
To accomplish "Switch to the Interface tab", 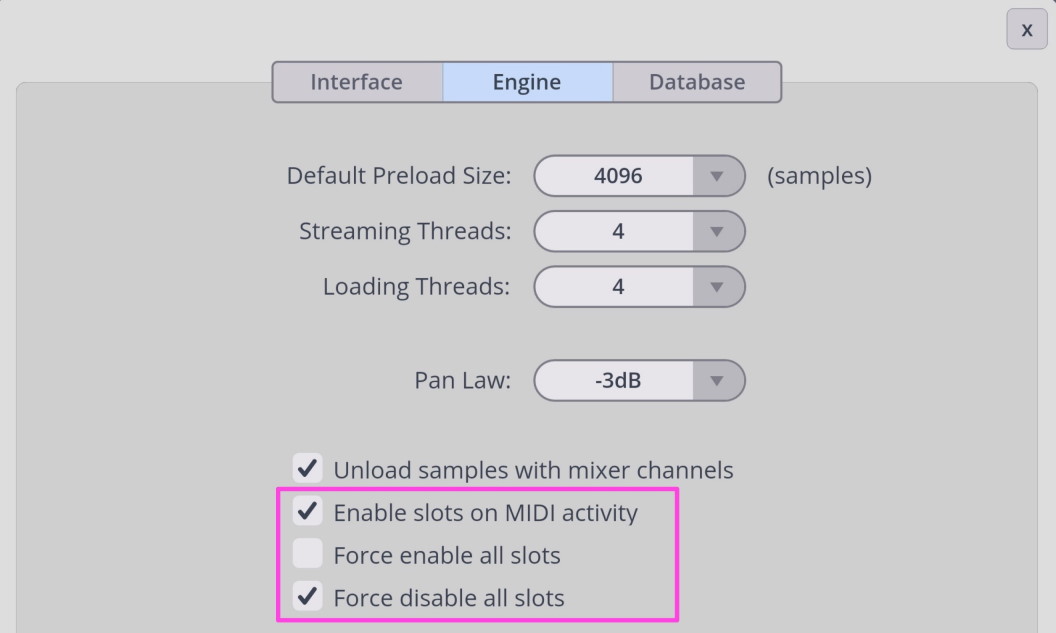I will [358, 82].
